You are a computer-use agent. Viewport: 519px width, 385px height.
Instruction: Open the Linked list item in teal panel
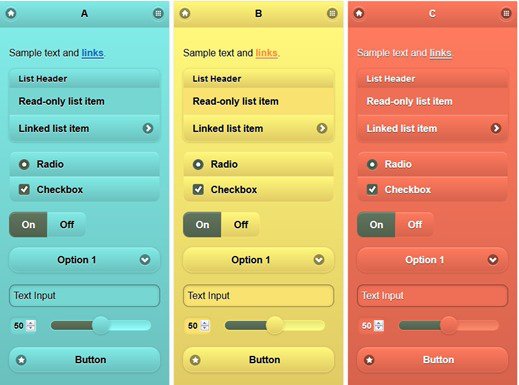[x=84, y=128]
